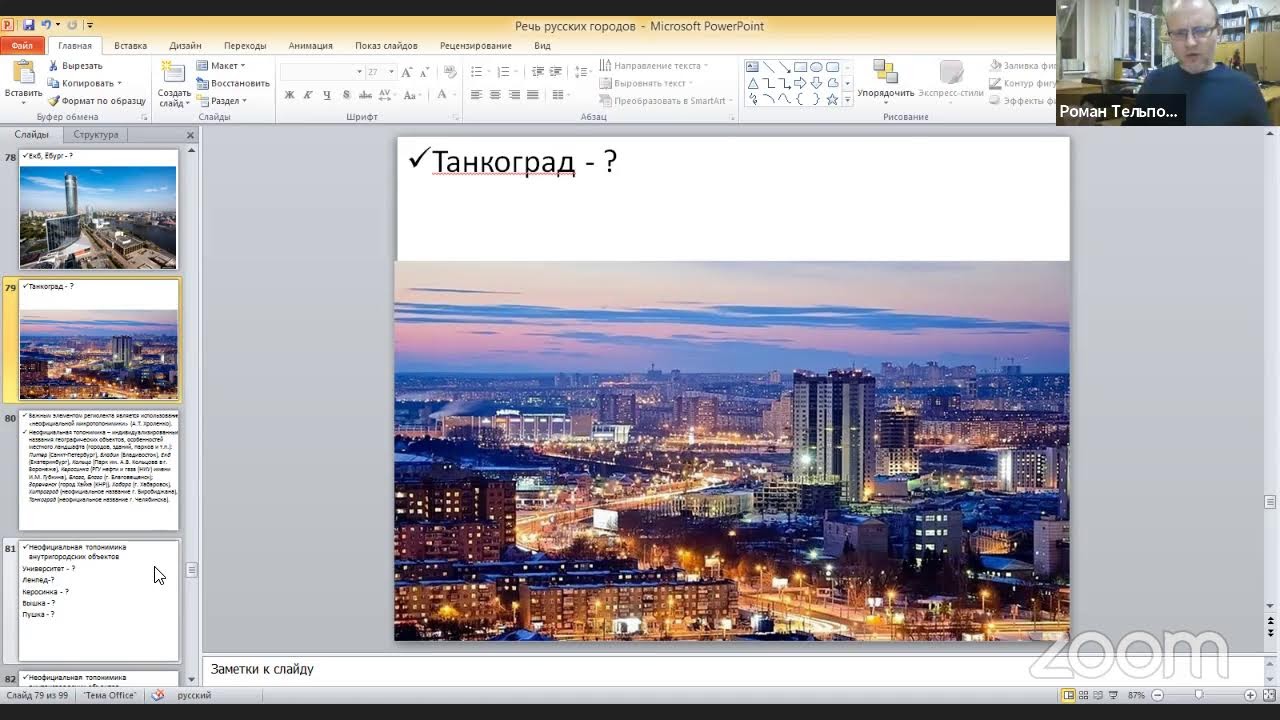Insert a text box shape
1280x720 pixels.
click(x=752, y=67)
